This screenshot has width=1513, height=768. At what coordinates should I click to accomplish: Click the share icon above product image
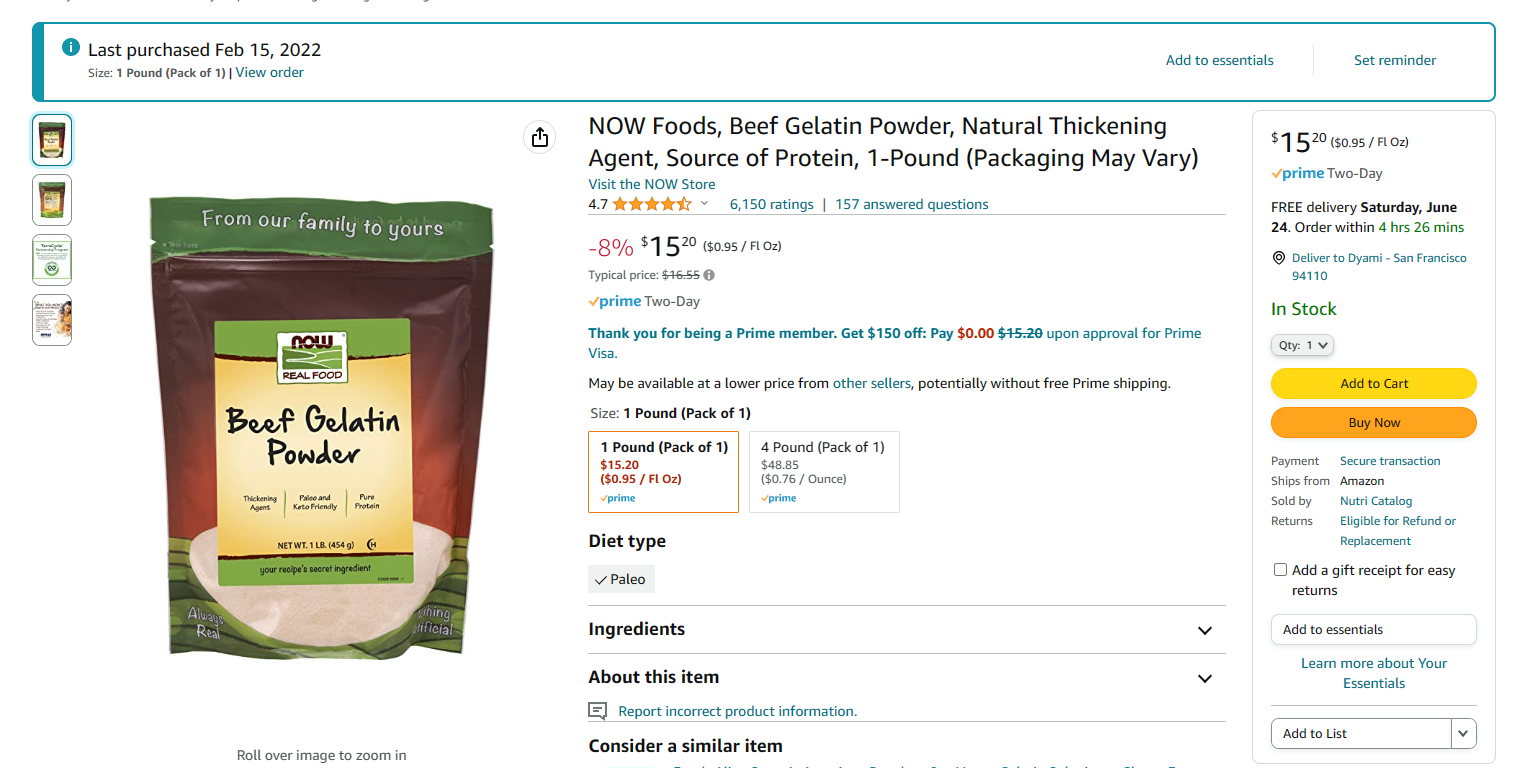(x=540, y=137)
